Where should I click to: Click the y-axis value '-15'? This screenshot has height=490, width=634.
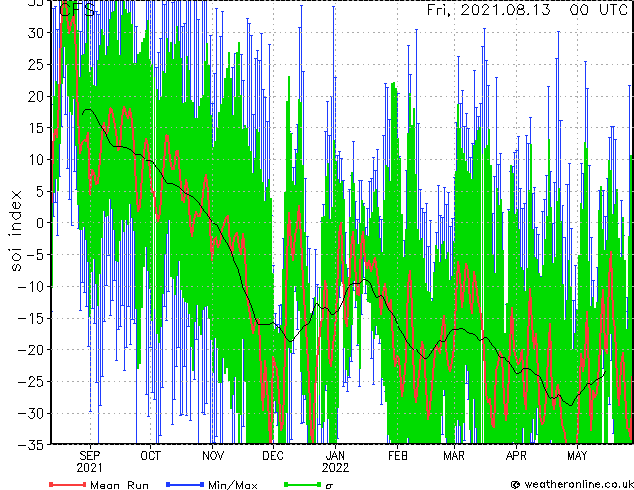30,319
